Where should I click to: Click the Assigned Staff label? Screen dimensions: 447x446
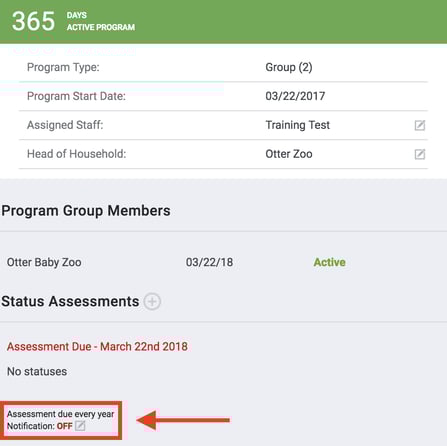[65, 125]
